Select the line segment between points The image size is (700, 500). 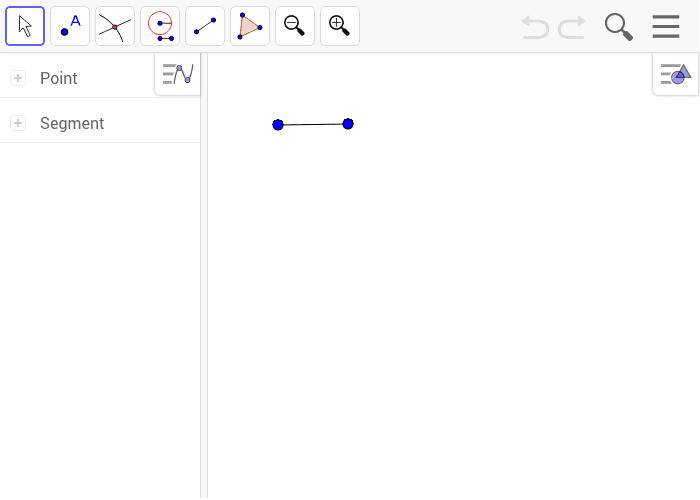(312, 124)
